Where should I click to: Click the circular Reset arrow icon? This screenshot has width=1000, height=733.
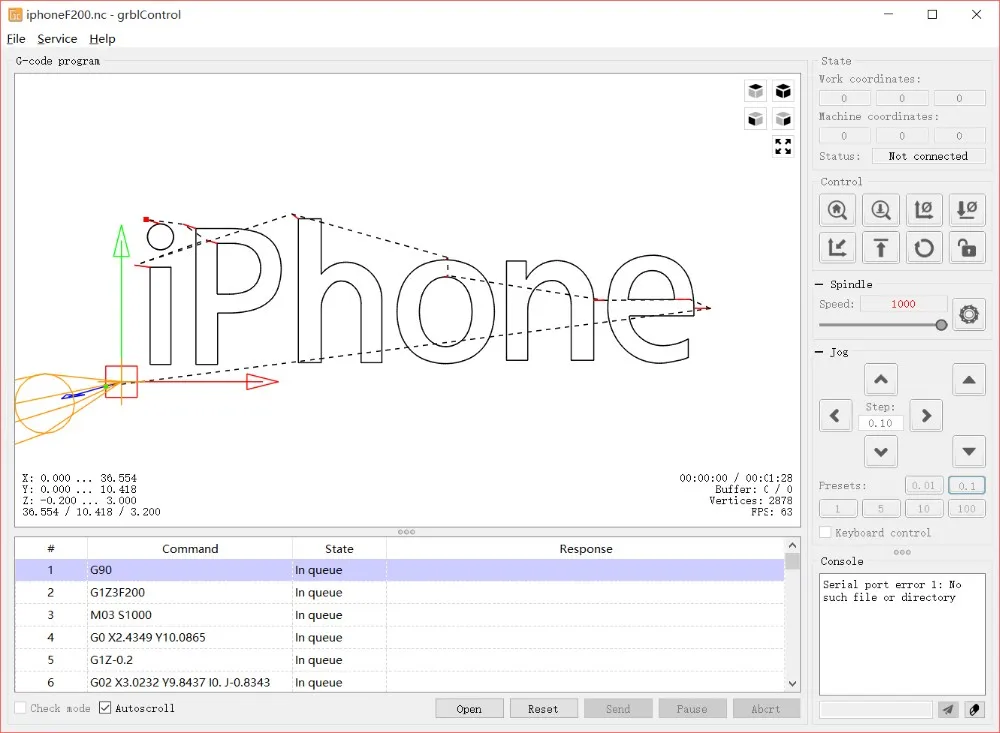tap(923, 248)
